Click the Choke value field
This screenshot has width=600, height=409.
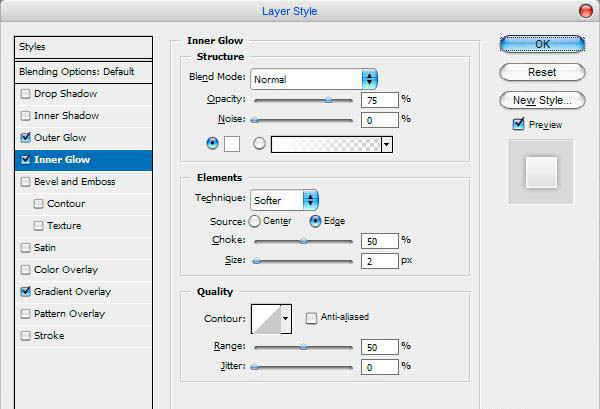tap(380, 241)
